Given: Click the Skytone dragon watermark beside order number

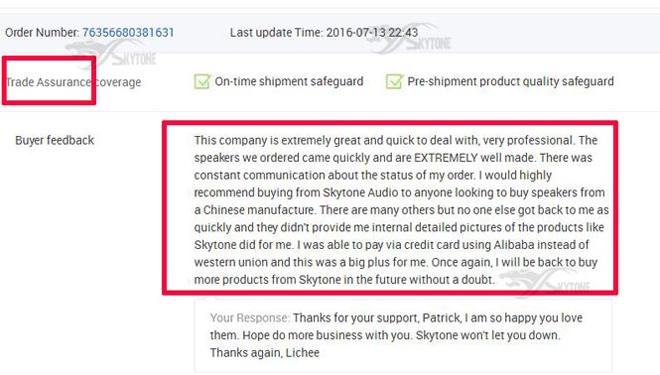Looking at the screenshot, I should tap(112, 53).
